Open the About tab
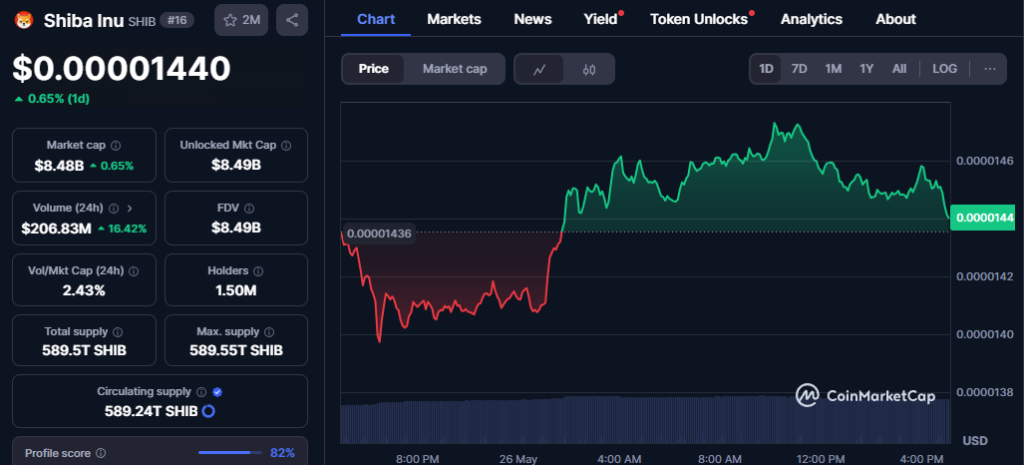Viewport: 1024px width, 465px height. coord(895,20)
